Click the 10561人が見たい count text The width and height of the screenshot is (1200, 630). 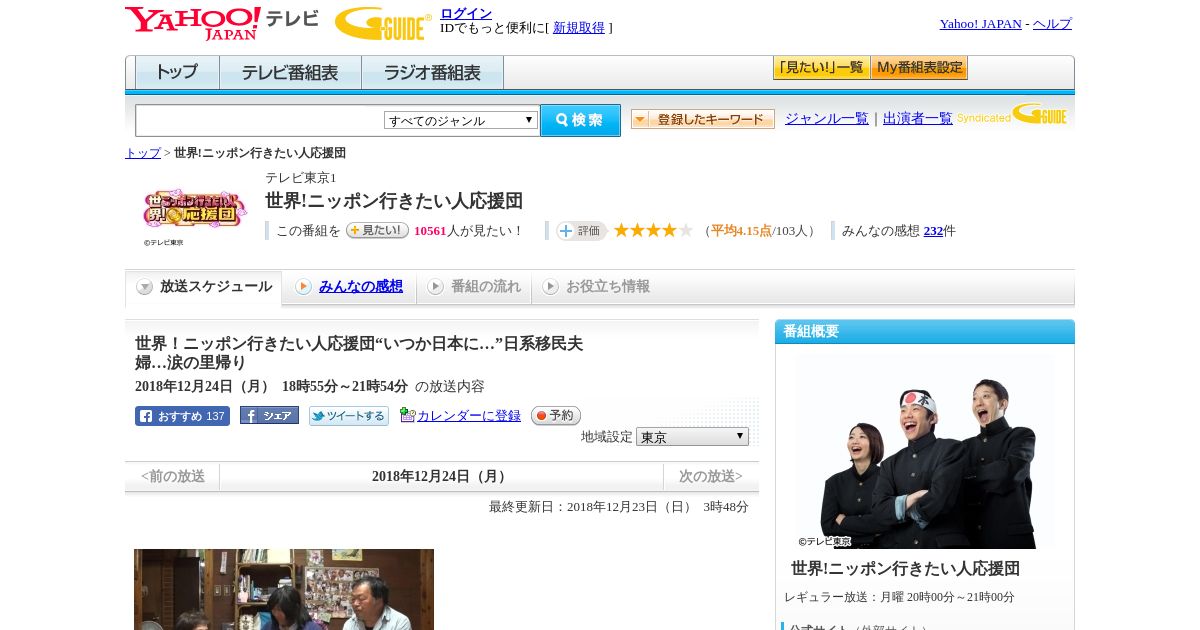(469, 231)
